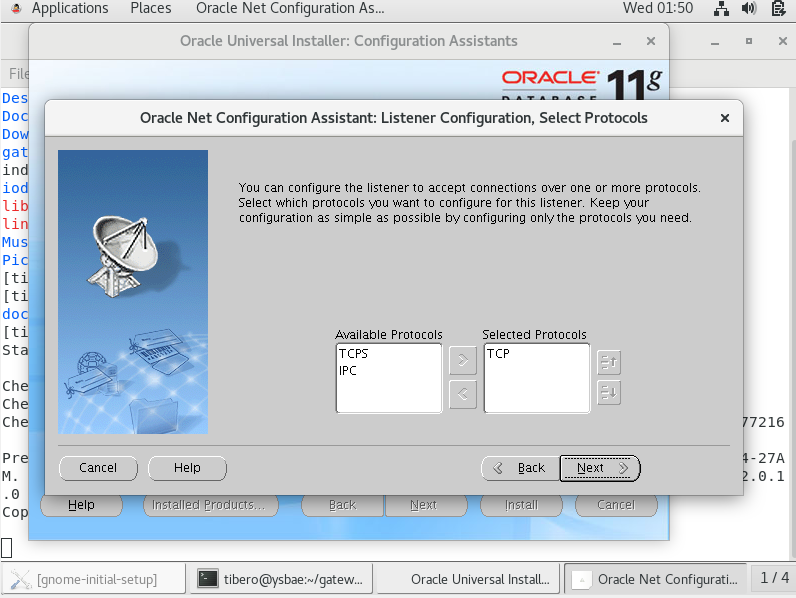Demote selected protocol down in order

pyautogui.click(x=609, y=392)
